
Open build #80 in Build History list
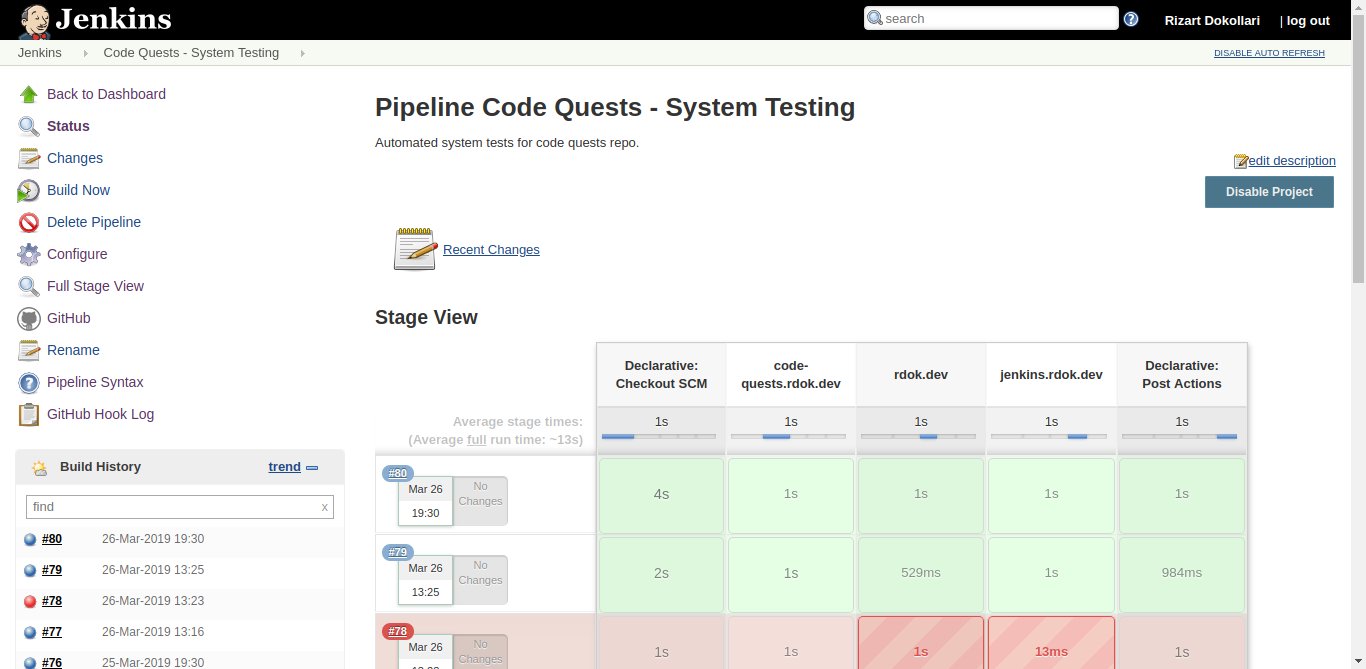click(52, 539)
